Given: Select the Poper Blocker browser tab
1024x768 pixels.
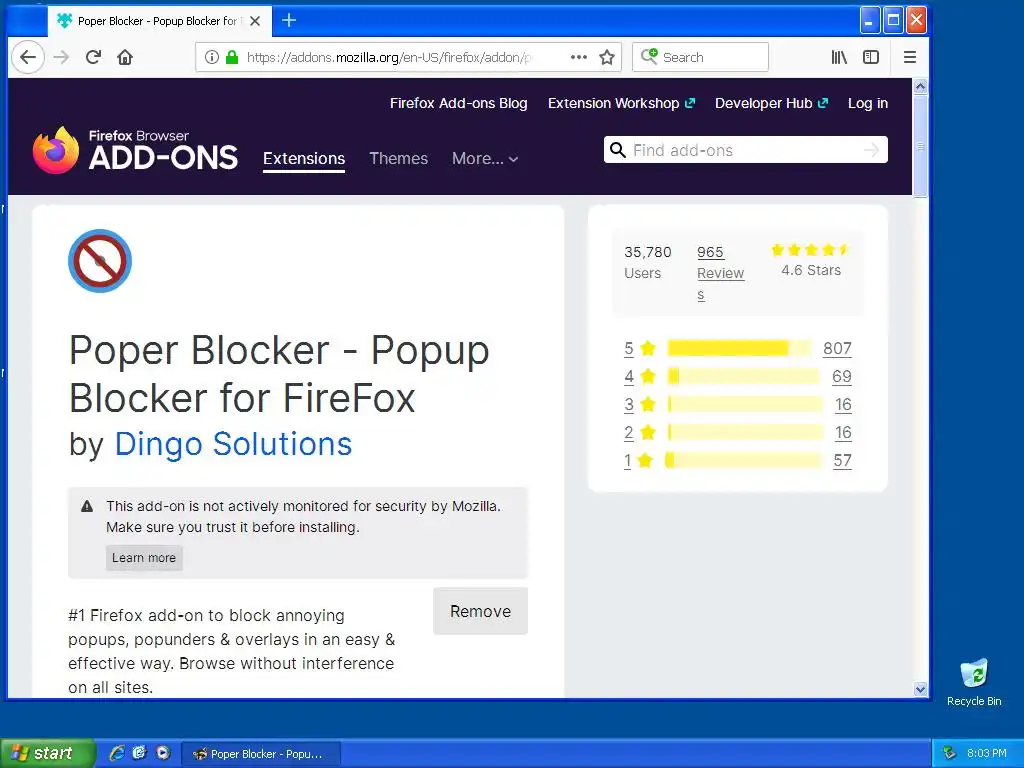Looking at the screenshot, I should click(157, 21).
